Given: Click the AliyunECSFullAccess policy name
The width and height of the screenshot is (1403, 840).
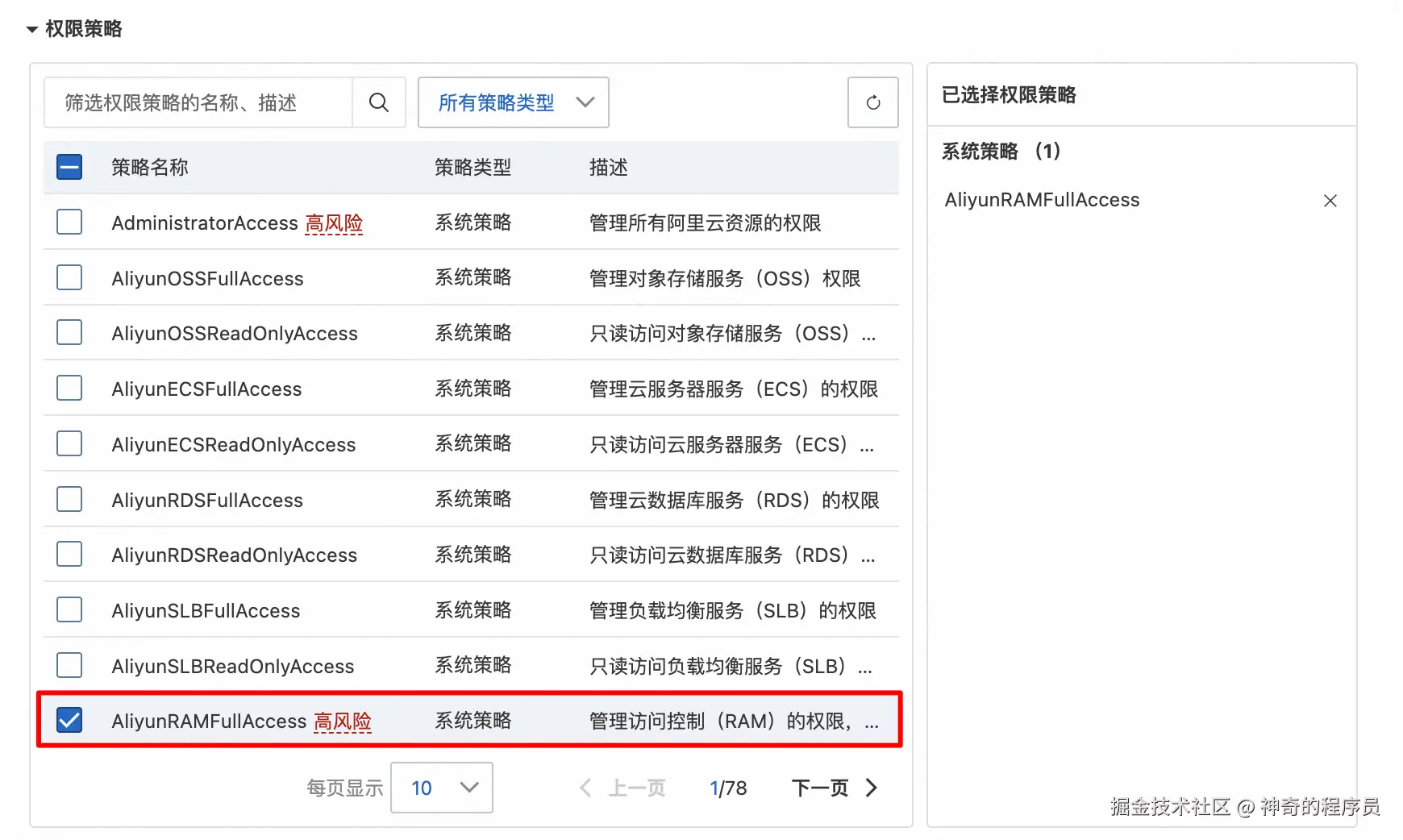Looking at the screenshot, I should pos(207,389).
